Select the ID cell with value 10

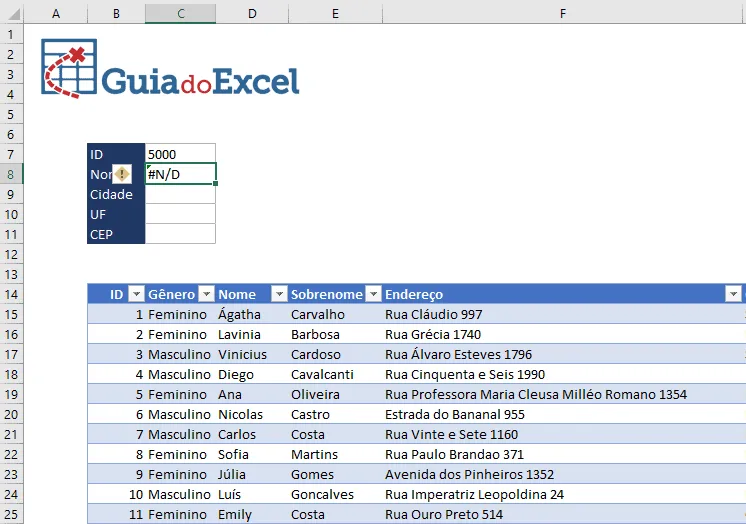point(116,494)
